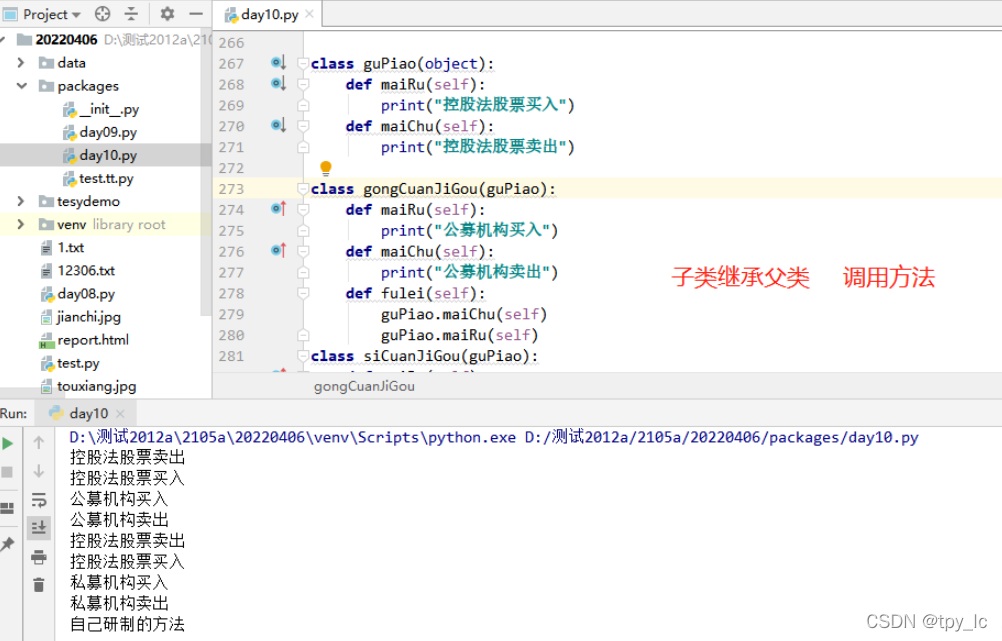Fold the maiRu method at line 268
The image size is (1002, 641).
click(303, 84)
